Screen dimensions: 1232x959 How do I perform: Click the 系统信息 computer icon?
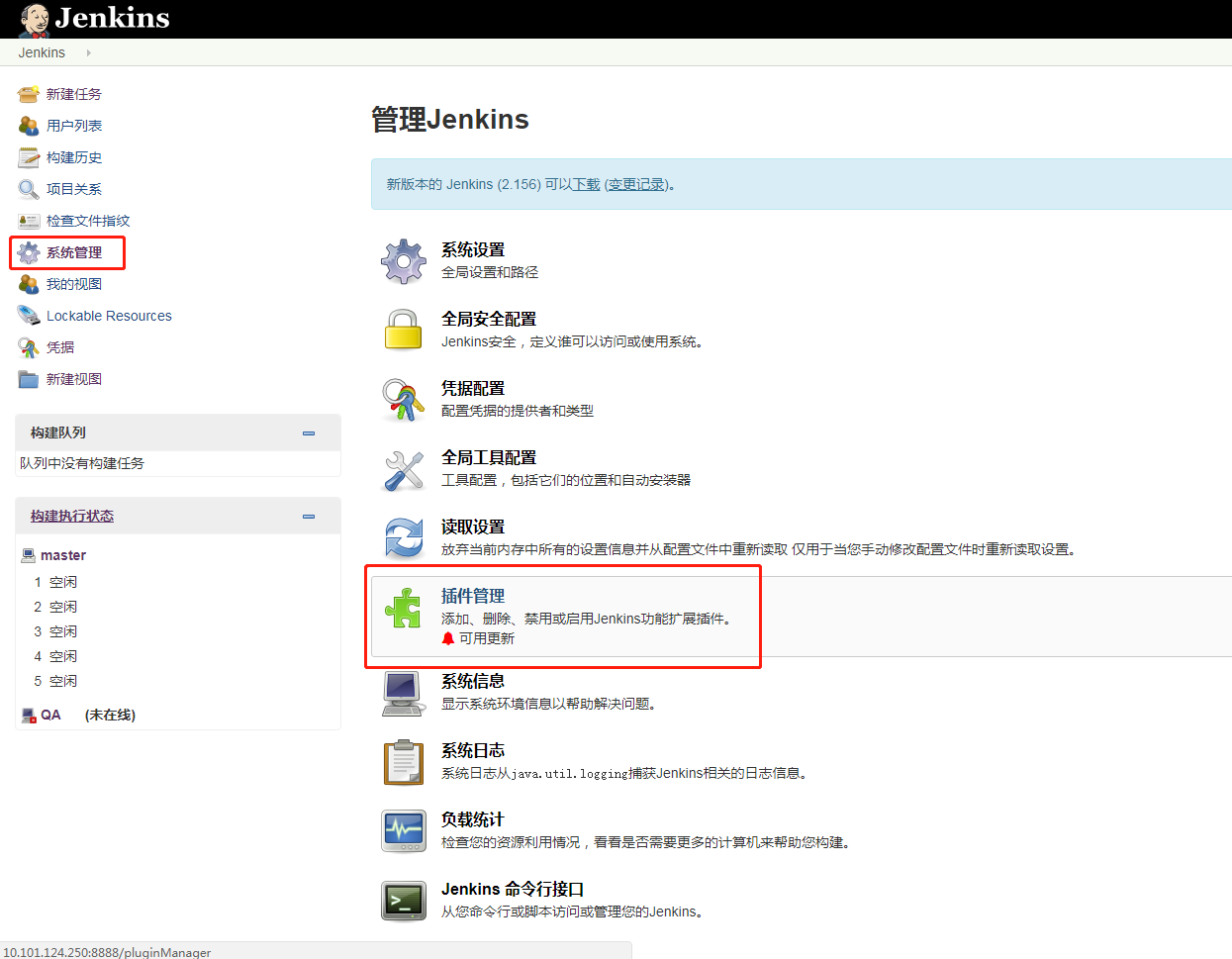[x=404, y=693]
